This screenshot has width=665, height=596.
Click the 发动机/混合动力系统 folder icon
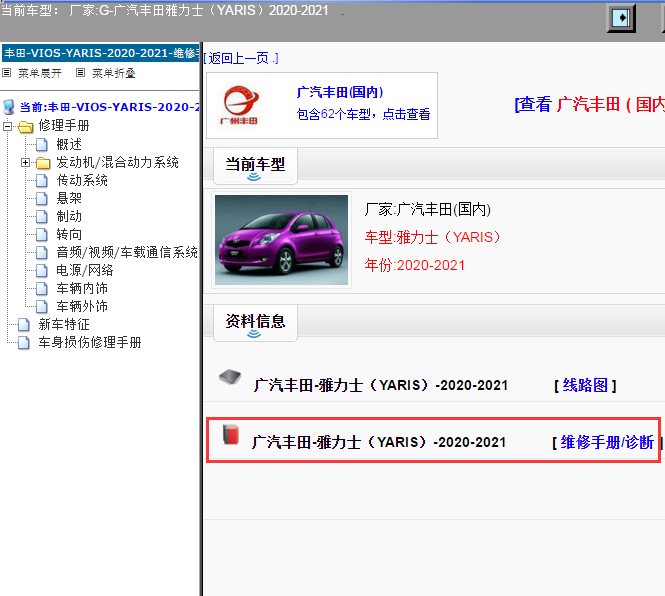43,162
